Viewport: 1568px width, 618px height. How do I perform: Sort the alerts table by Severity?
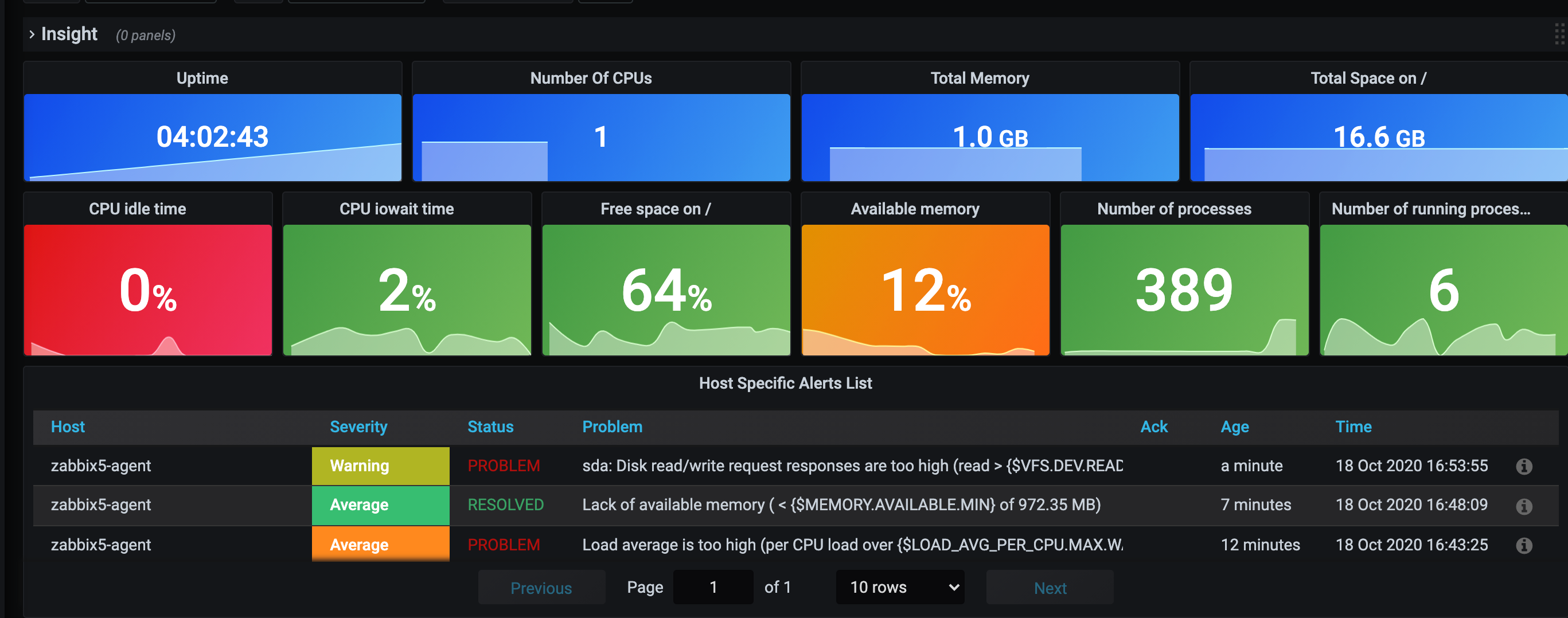(x=358, y=427)
